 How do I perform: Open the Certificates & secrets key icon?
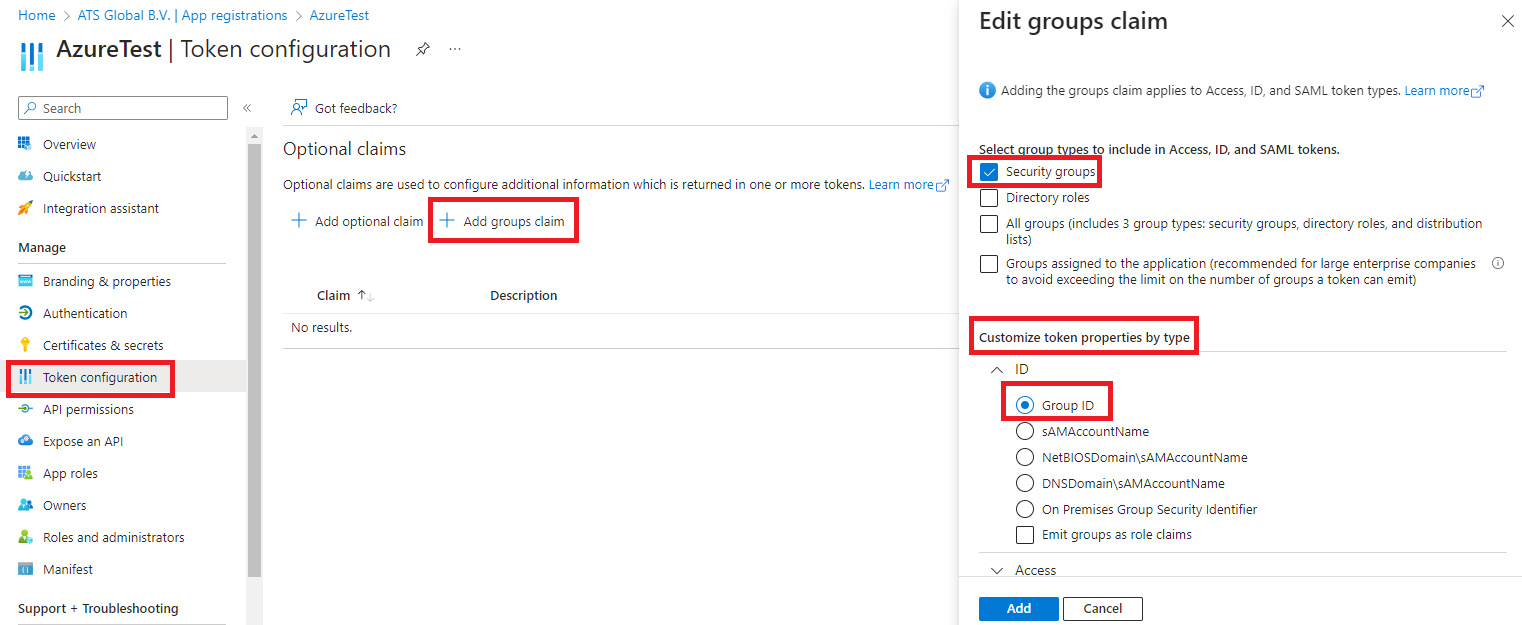tap(26, 345)
